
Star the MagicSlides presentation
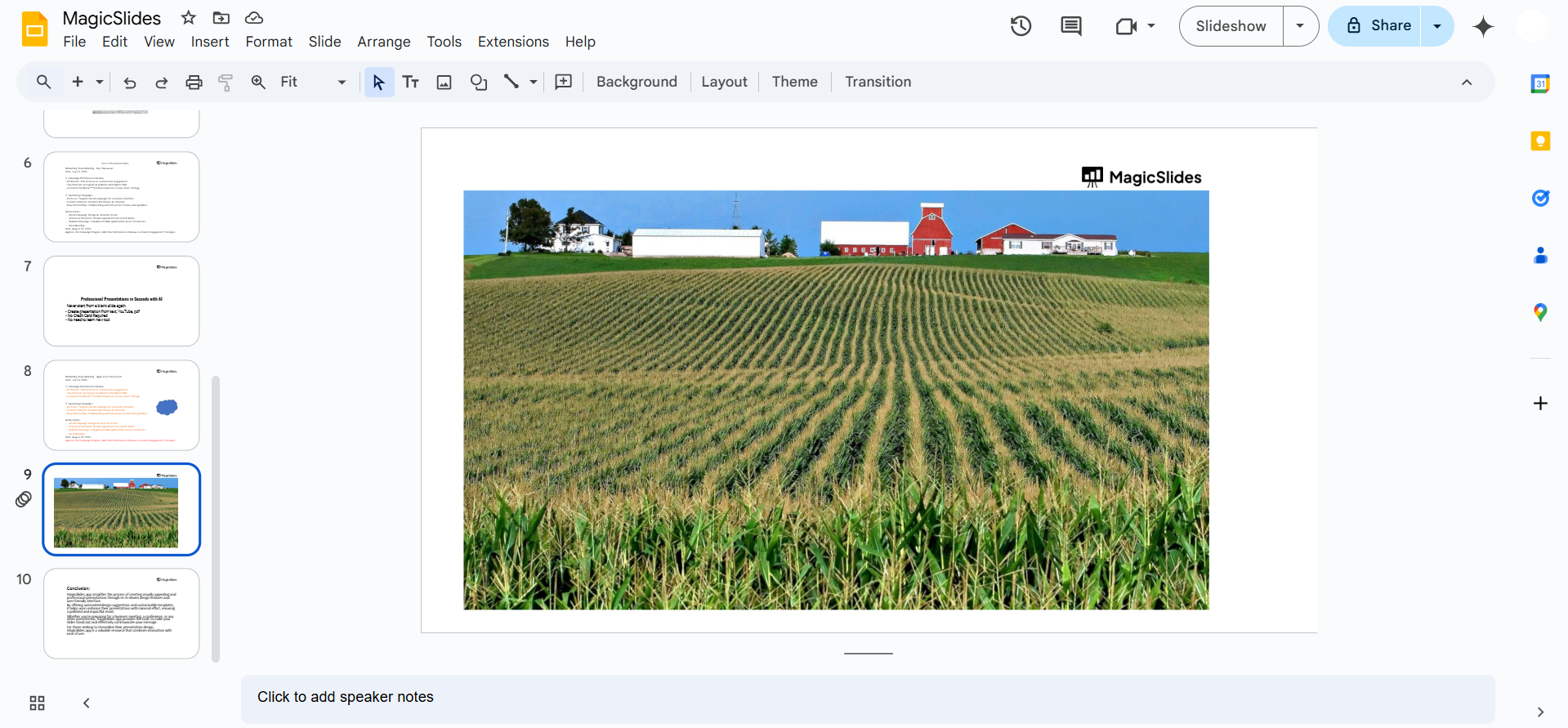pos(189,17)
